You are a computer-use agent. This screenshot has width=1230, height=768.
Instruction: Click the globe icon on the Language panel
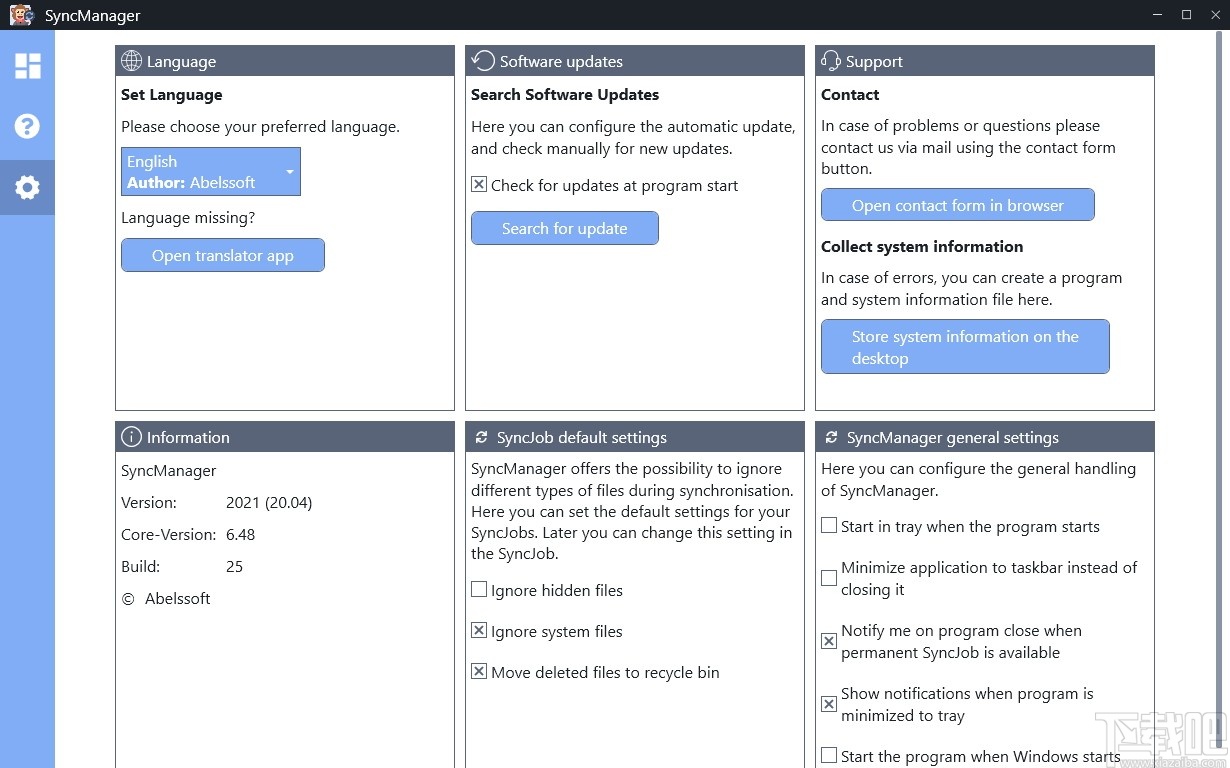130,60
